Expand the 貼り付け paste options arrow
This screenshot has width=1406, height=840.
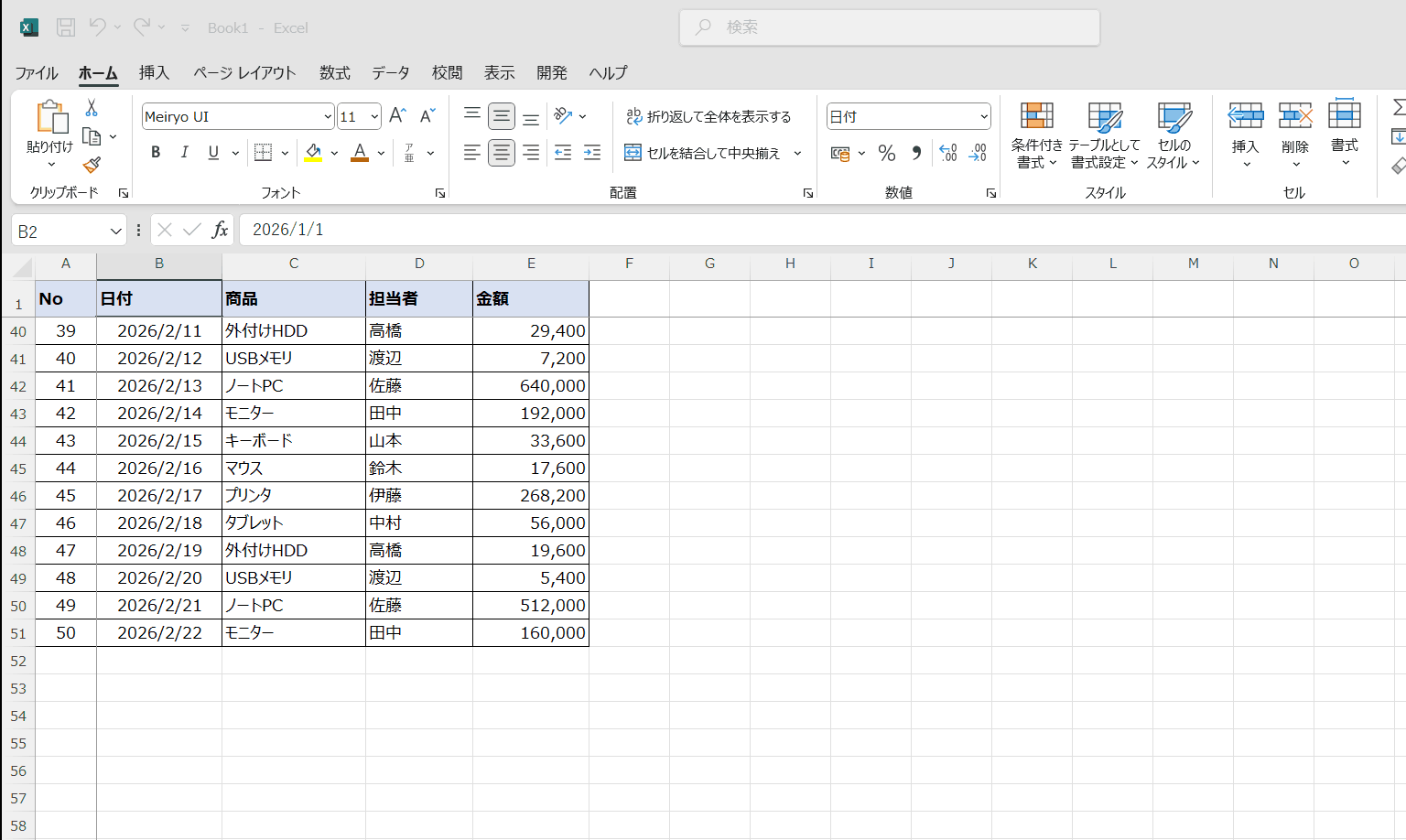tap(51, 165)
